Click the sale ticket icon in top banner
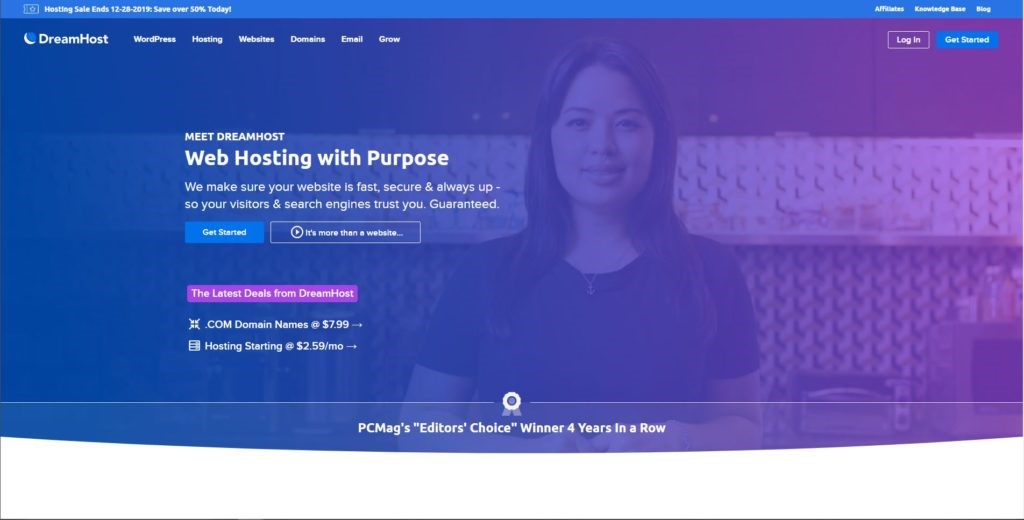This screenshot has height=520, width=1024. [31, 9]
